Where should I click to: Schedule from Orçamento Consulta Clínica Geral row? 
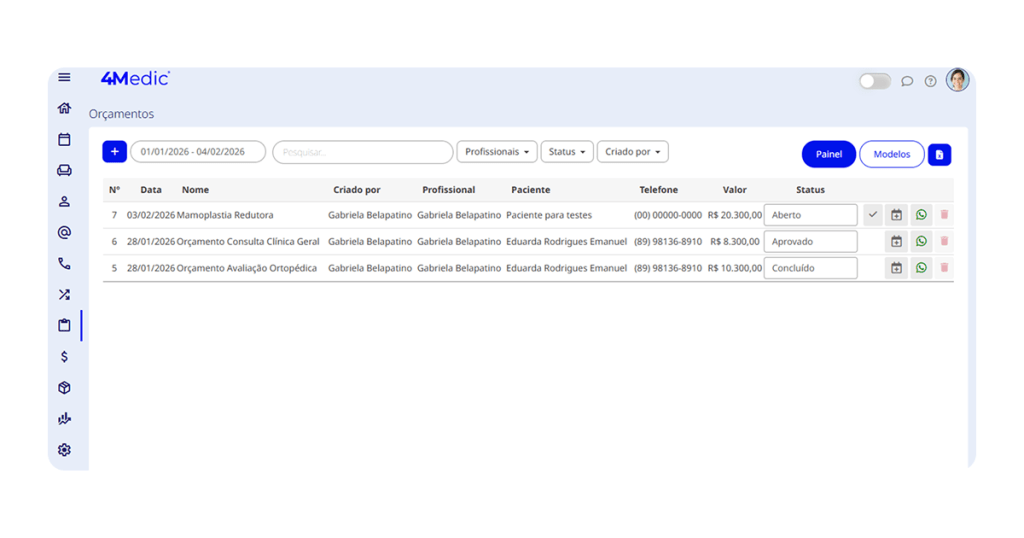tap(896, 242)
